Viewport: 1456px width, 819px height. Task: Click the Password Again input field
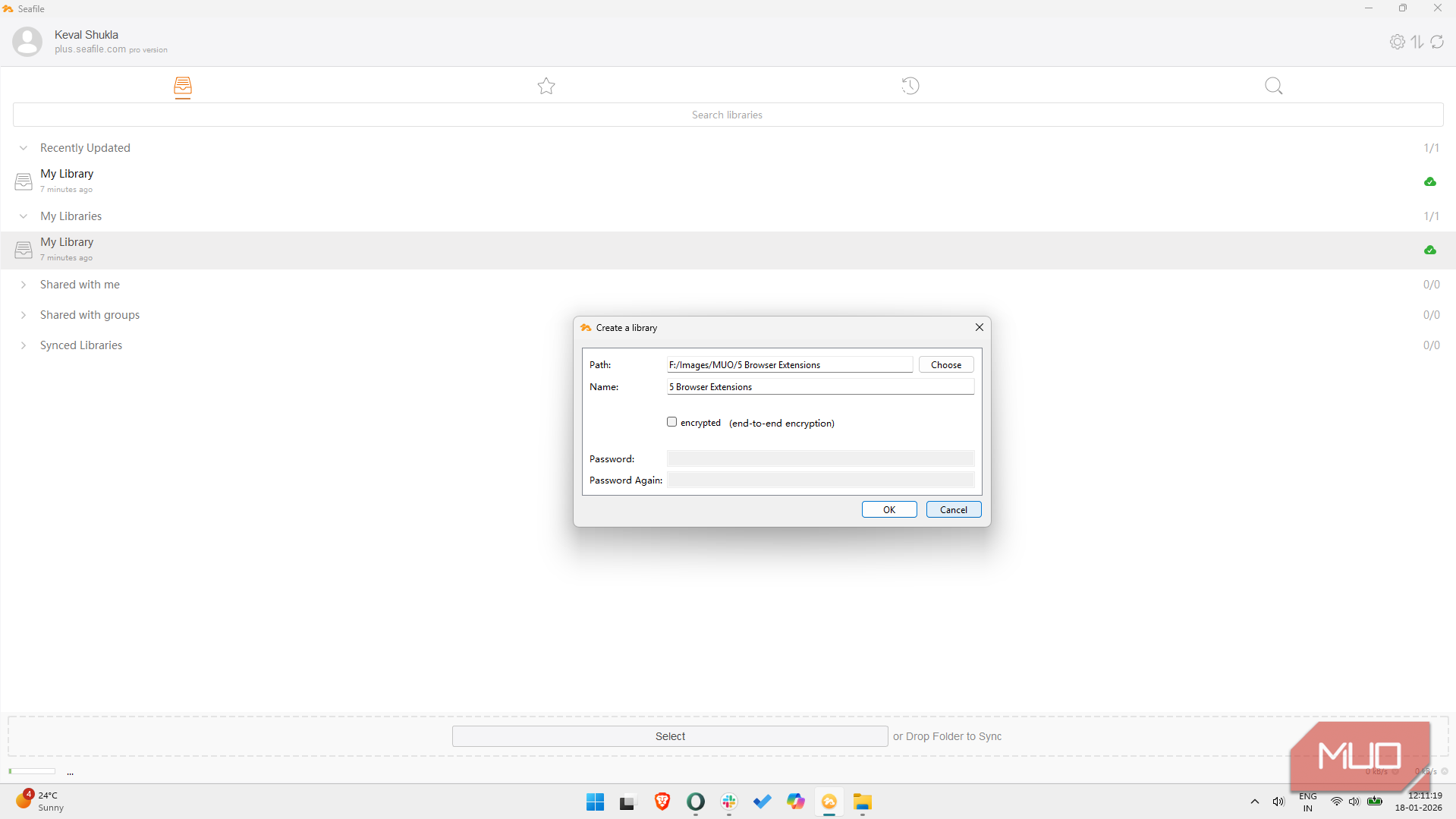820,480
